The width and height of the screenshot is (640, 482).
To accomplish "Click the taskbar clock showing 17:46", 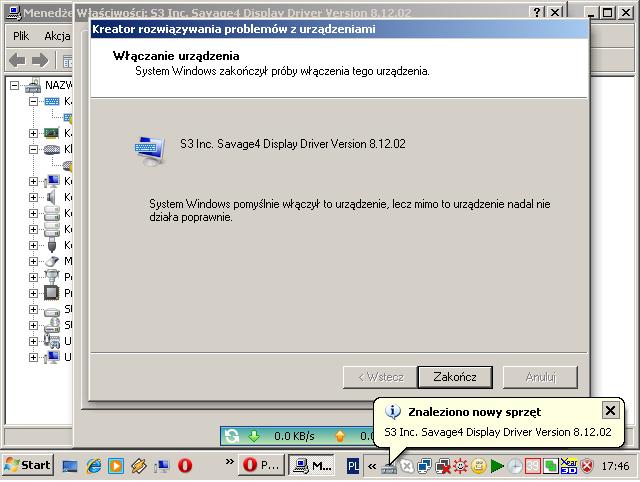I will point(615,466).
